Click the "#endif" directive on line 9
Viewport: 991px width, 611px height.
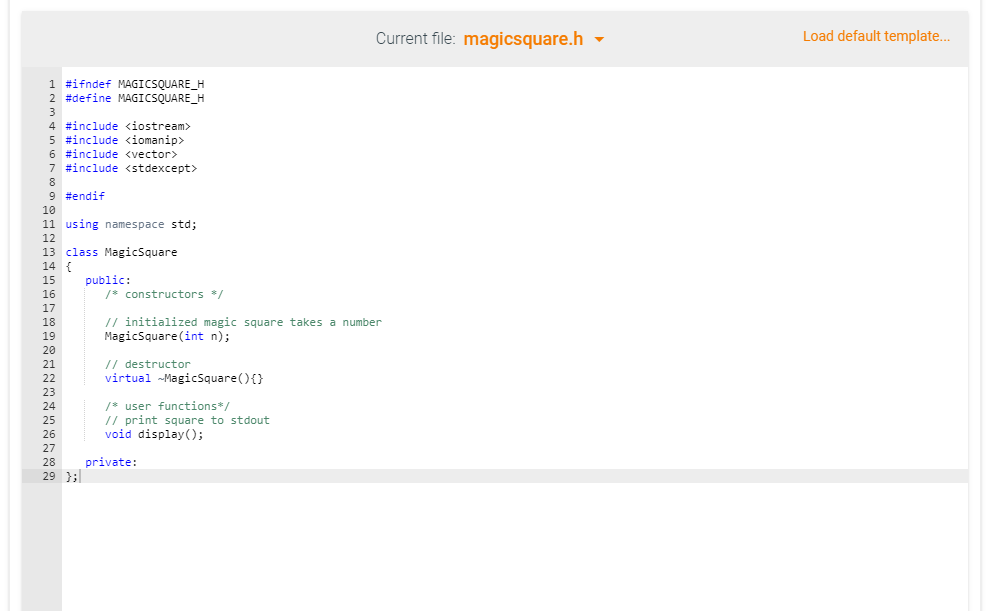pyautogui.click(x=85, y=195)
